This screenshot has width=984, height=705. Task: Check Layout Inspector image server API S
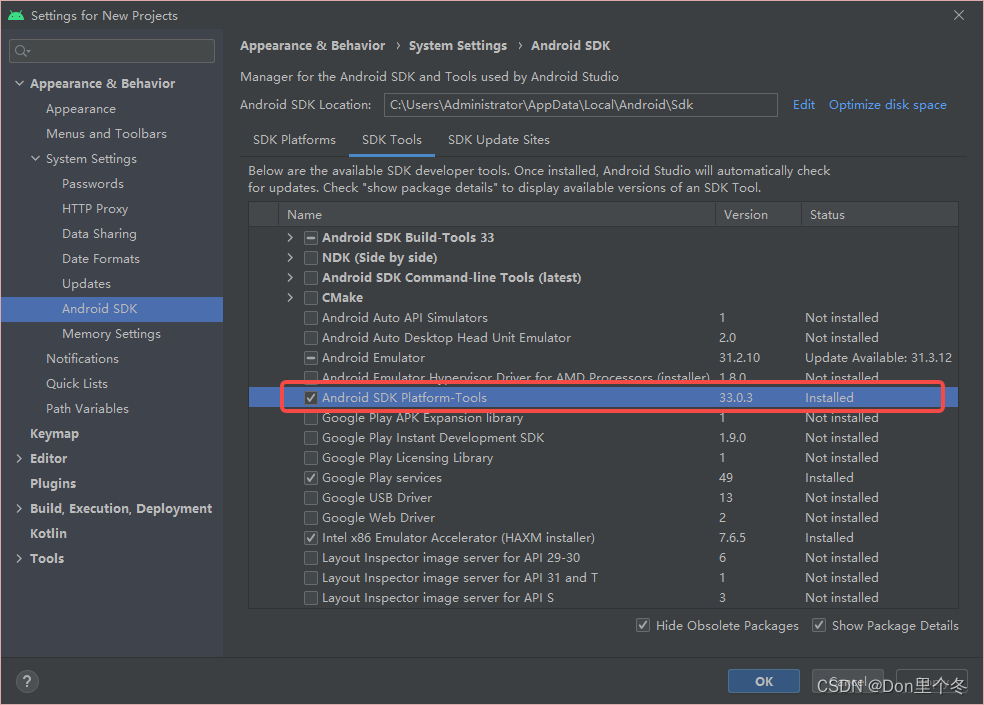(311, 598)
